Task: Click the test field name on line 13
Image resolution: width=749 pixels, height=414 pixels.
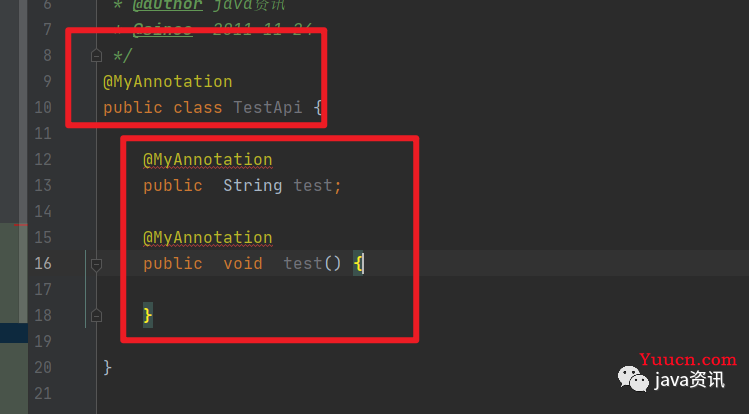Action: 312,185
